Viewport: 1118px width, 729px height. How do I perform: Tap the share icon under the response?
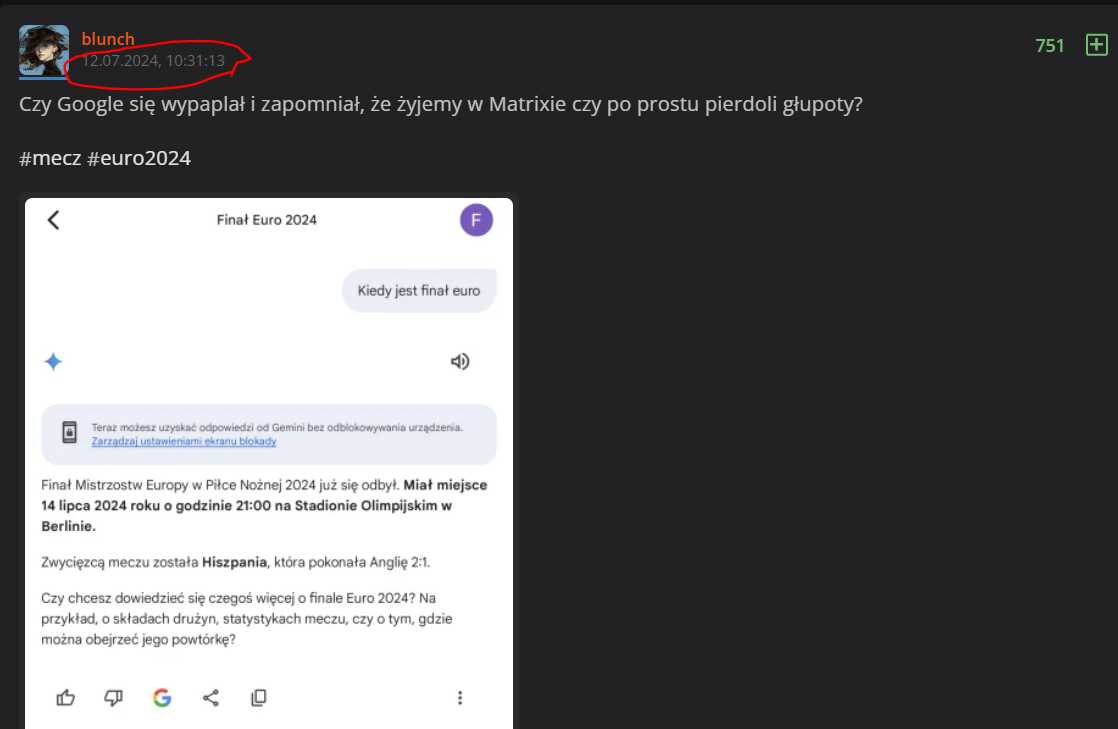(x=210, y=698)
